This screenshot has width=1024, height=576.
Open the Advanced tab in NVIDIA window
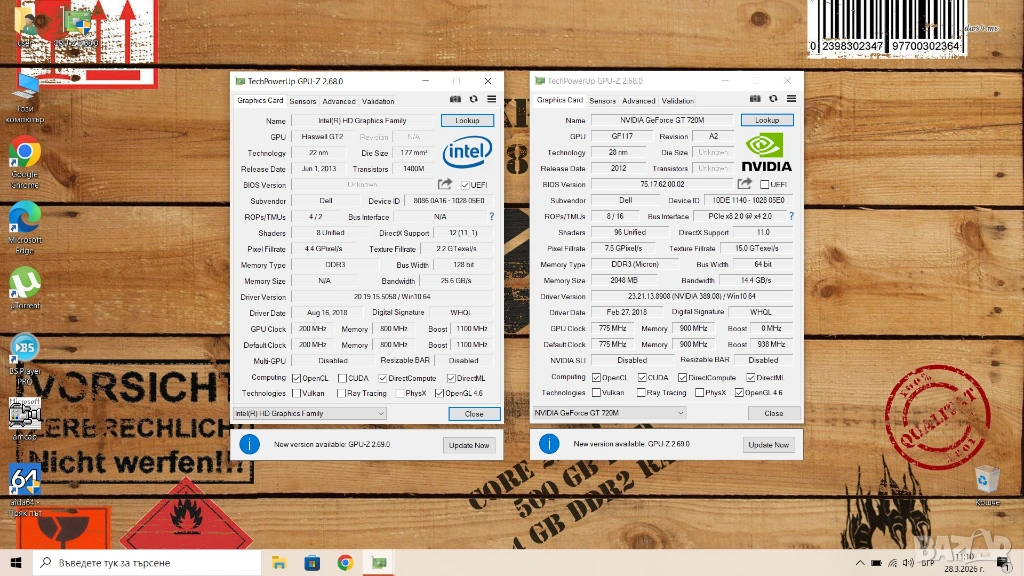[638, 101]
